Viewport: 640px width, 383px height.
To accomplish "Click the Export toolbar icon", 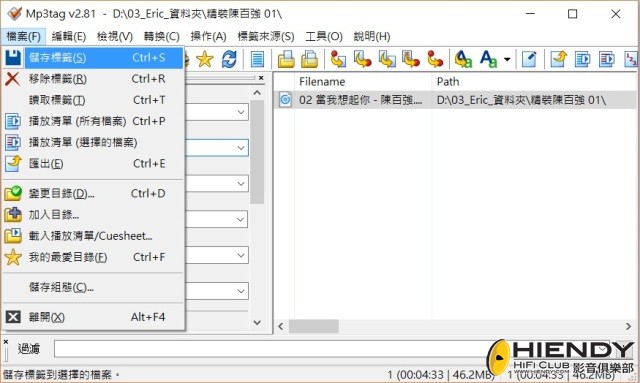I will tap(558, 60).
